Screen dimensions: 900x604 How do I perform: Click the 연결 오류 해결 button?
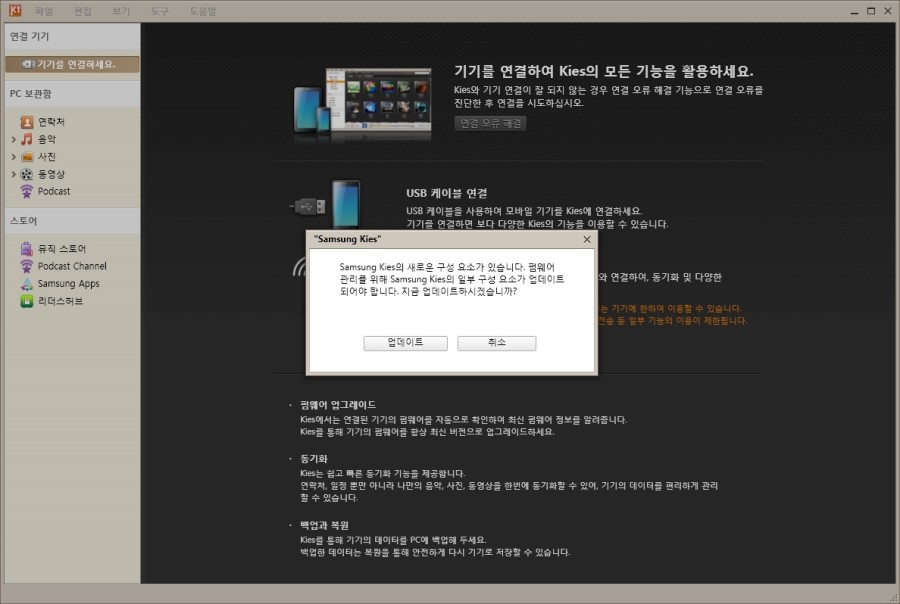tap(491, 123)
